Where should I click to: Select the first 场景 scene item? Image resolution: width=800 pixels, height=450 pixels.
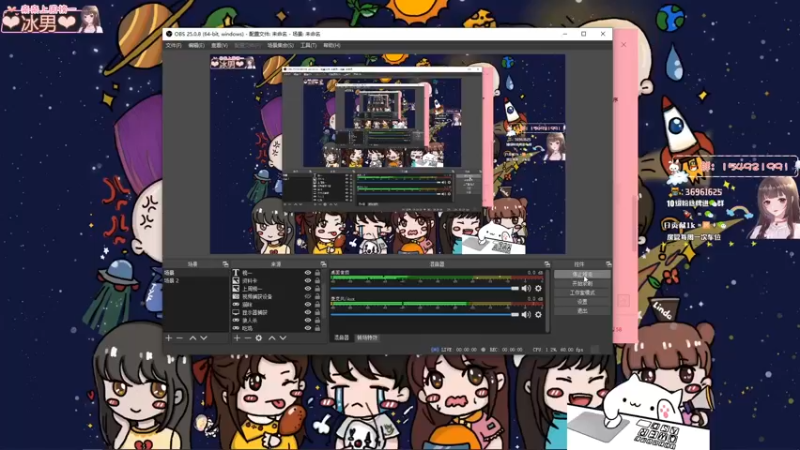point(196,273)
